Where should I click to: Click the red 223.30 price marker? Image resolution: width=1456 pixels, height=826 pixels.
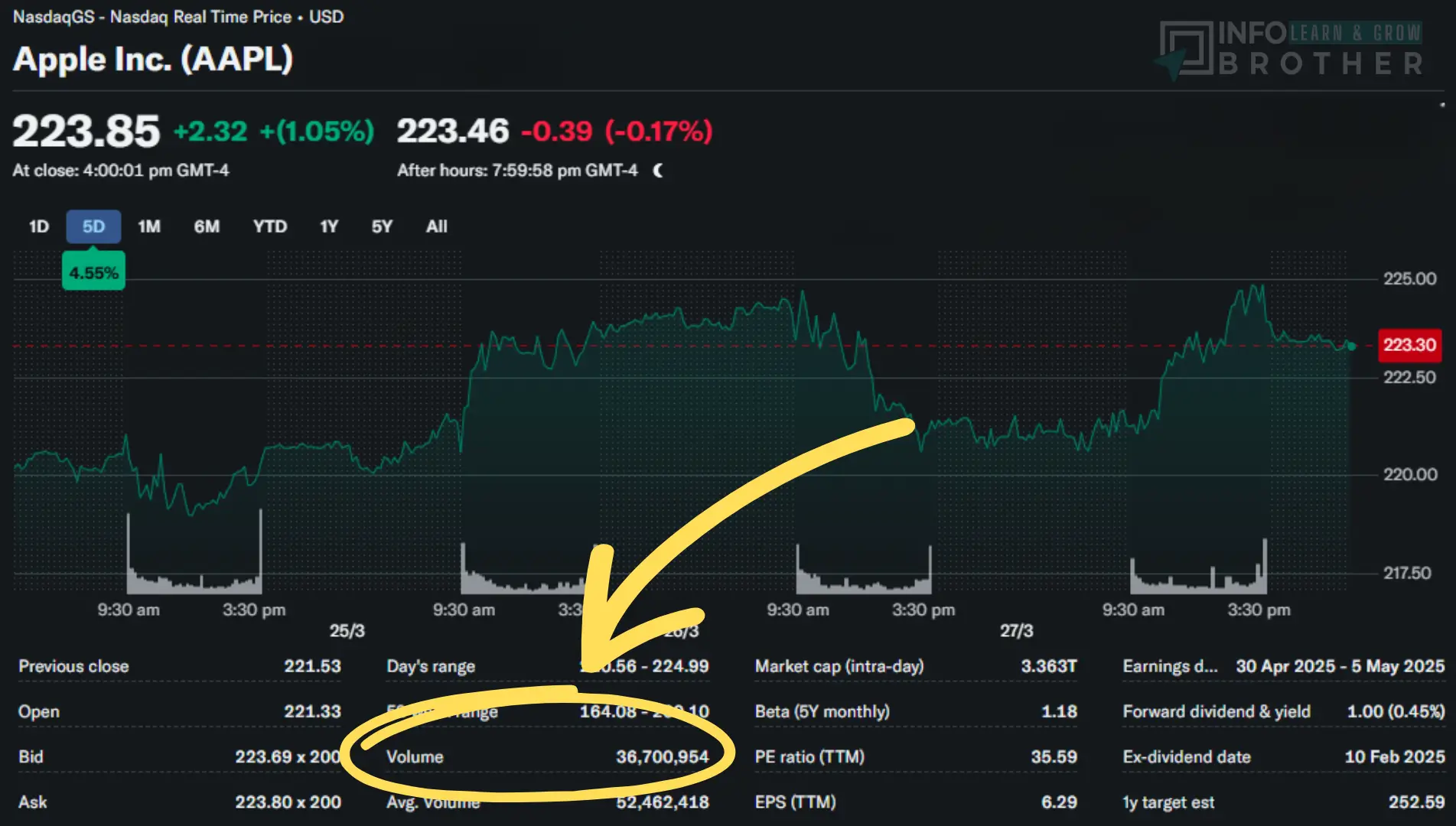tap(1409, 345)
